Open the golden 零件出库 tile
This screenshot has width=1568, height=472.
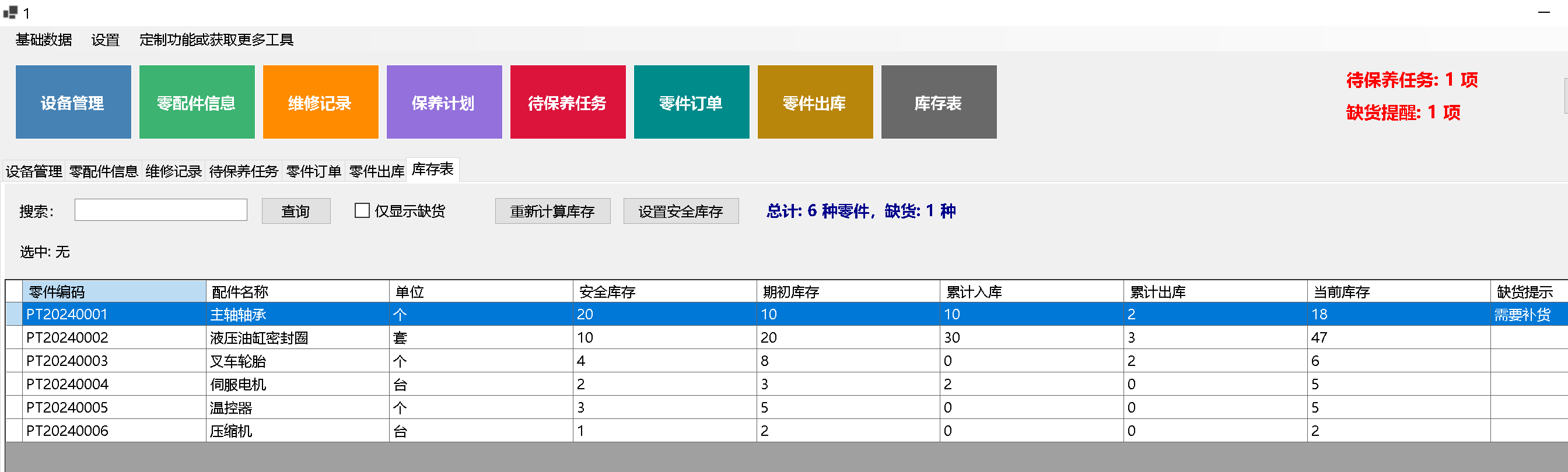point(814,102)
